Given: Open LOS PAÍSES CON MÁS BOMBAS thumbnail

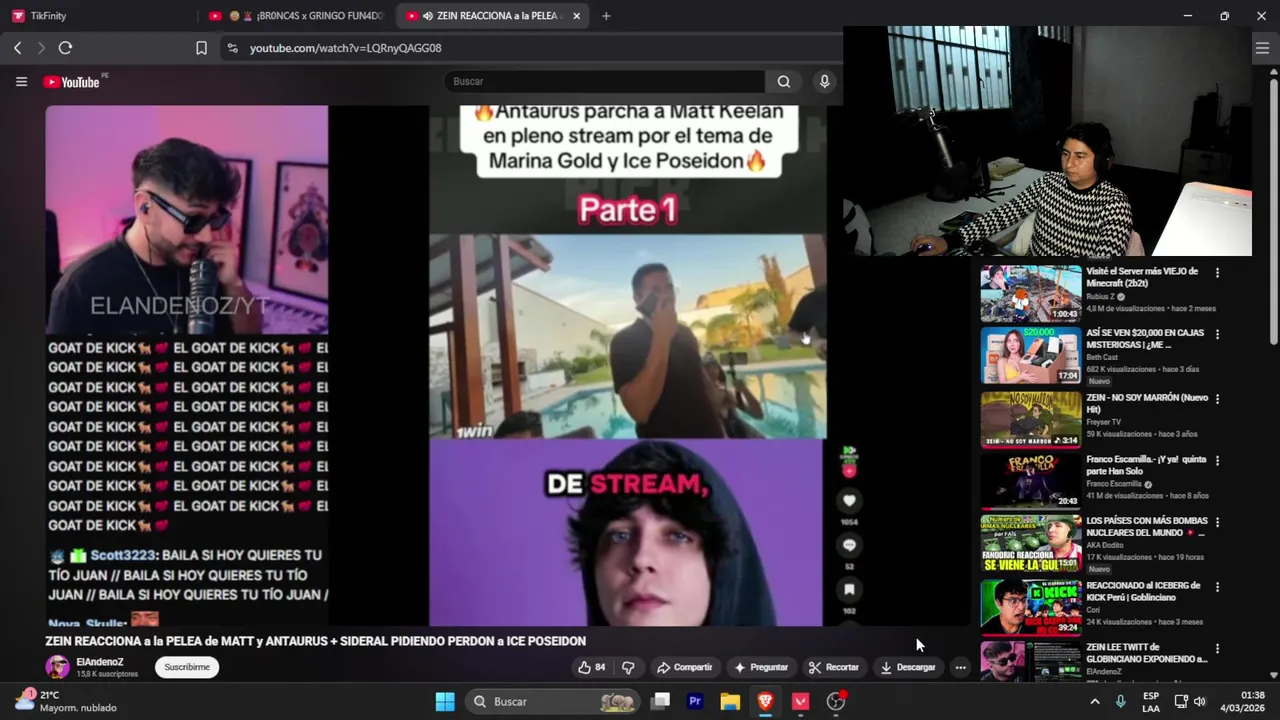Looking at the screenshot, I should [x=1030, y=543].
